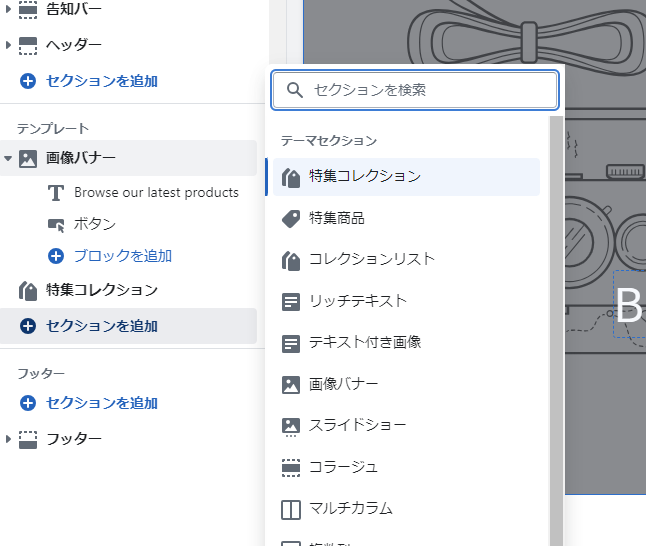Click the 告知バー section icon
Screen dimensions: 646x546
28,9
